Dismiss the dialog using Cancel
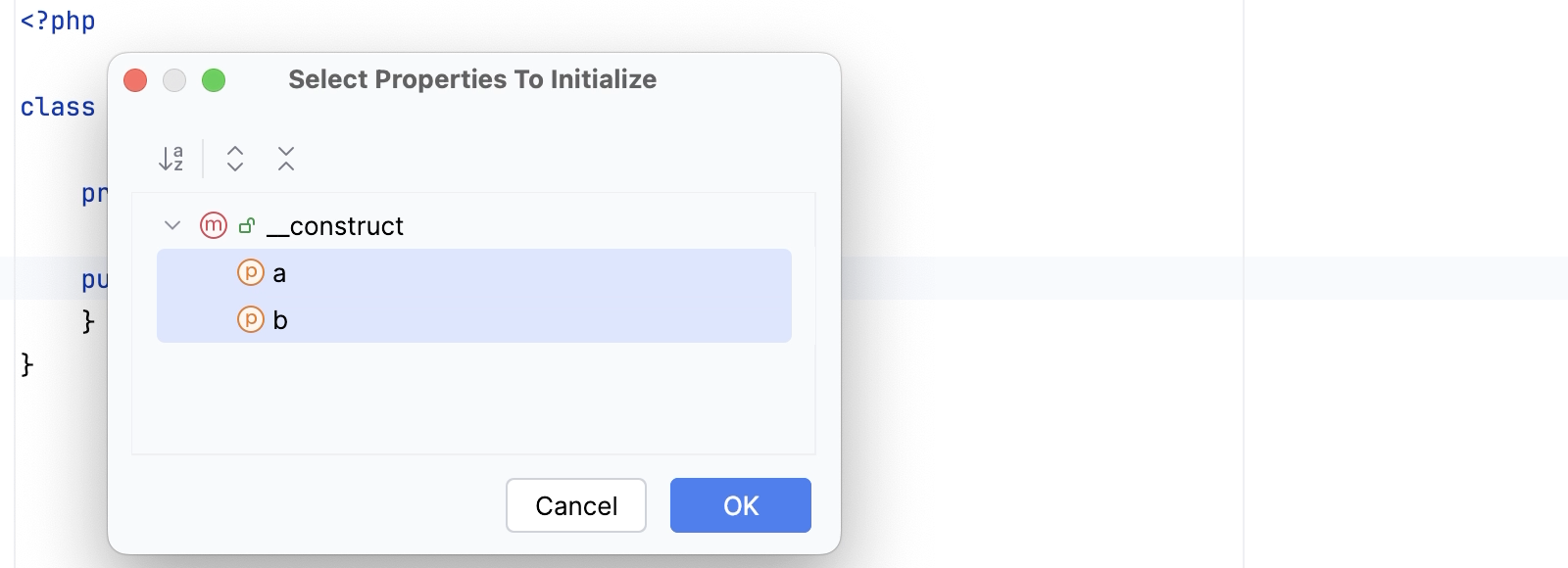 tap(575, 504)
